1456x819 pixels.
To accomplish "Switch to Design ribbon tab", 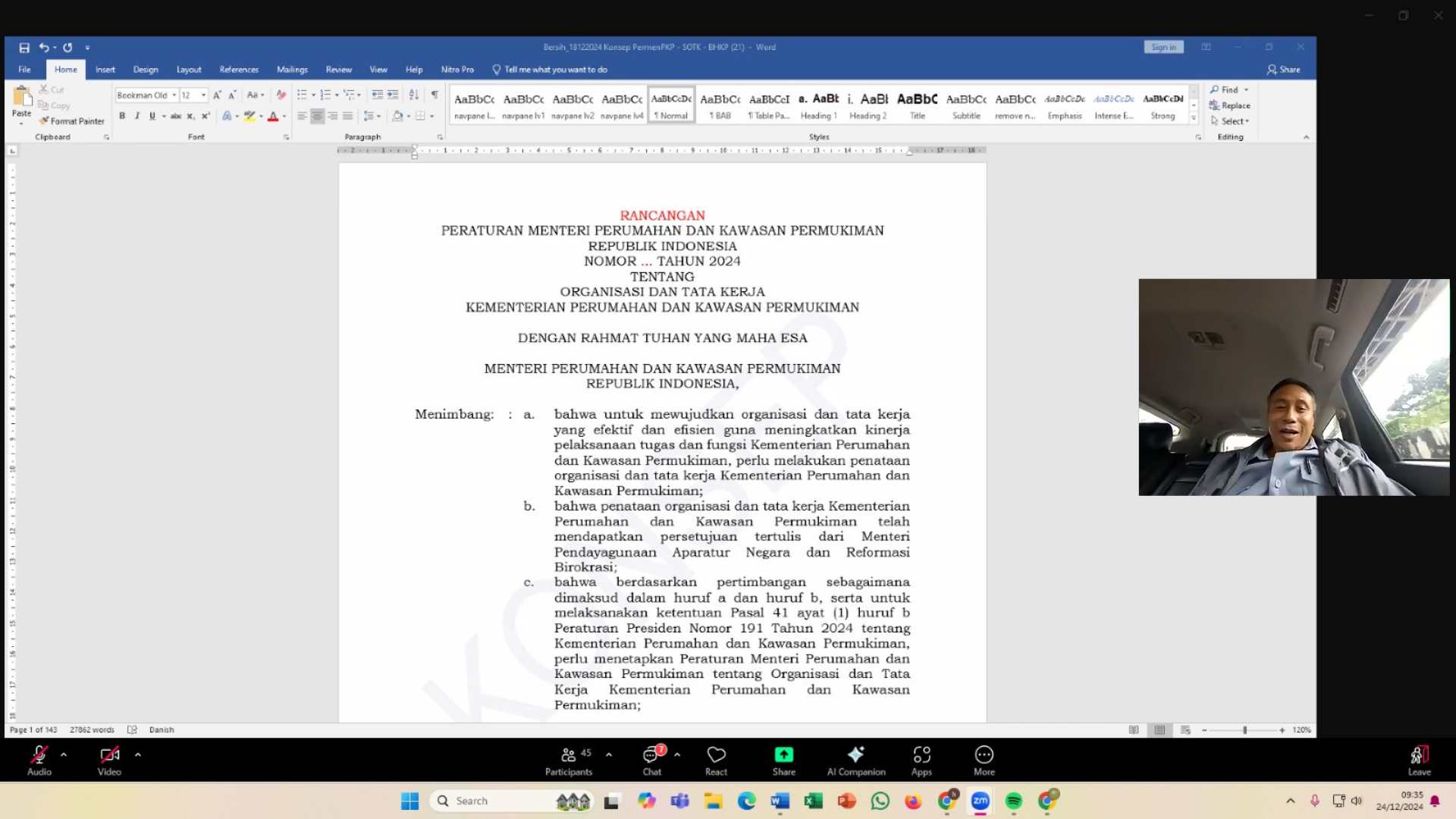I will (146, 70).
